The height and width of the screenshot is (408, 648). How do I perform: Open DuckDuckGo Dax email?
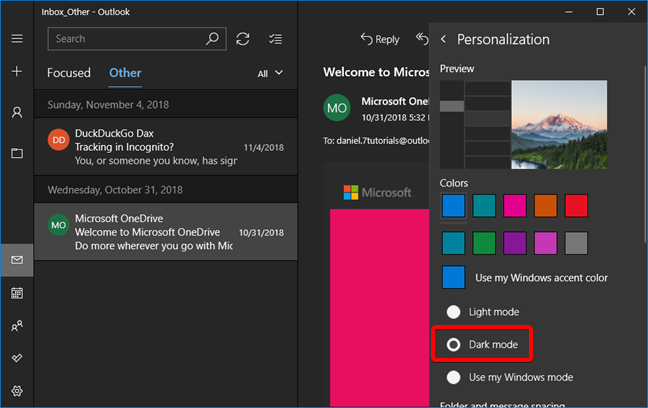click(x=166, y=147)
